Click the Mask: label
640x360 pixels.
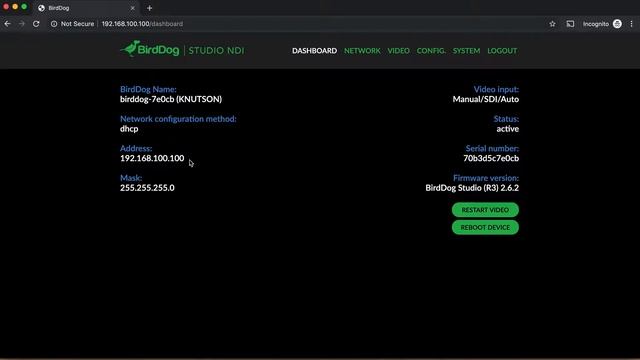pos(131,178)
